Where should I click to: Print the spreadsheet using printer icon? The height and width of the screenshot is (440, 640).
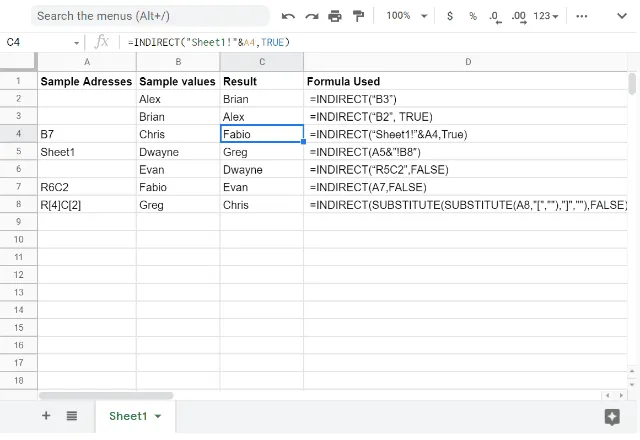click(334, 16)
